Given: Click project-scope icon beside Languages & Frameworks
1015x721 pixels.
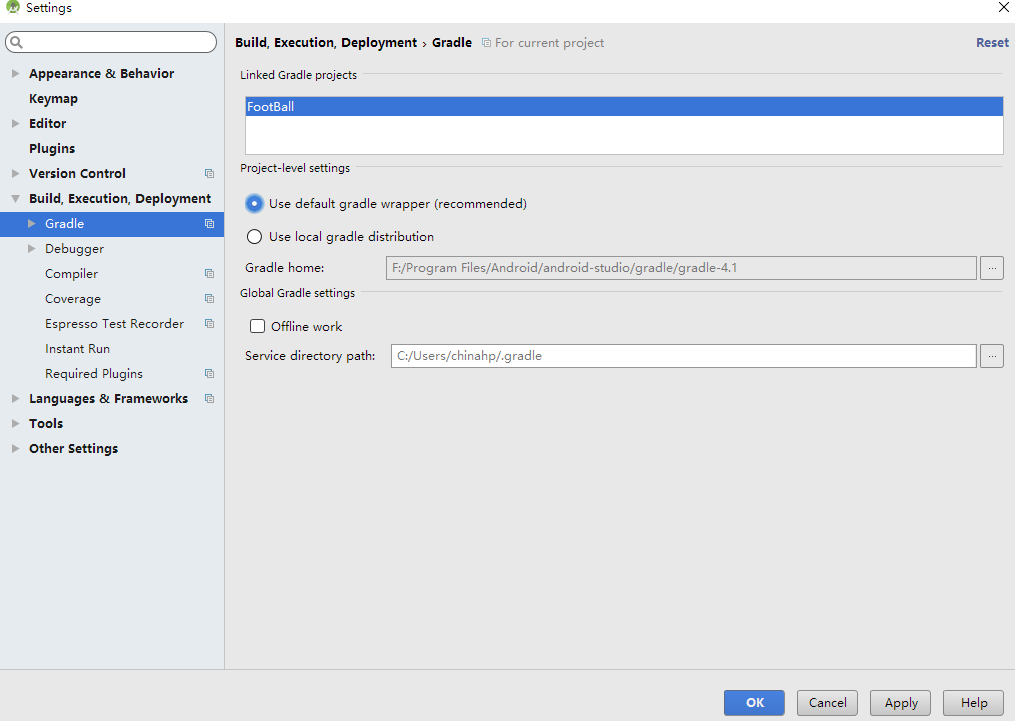Looking at the screenshot, I should tap(209, 399).
